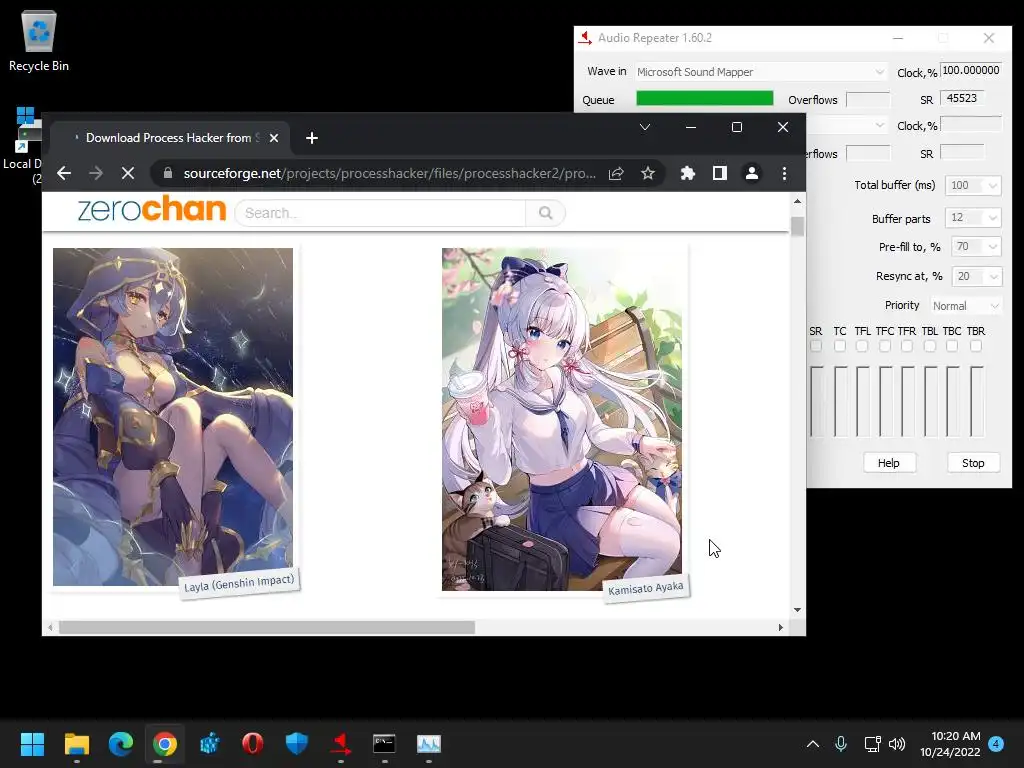Toggle the Chrome side panel icon
Viewport: 1024px width, 768px height.
720,173
